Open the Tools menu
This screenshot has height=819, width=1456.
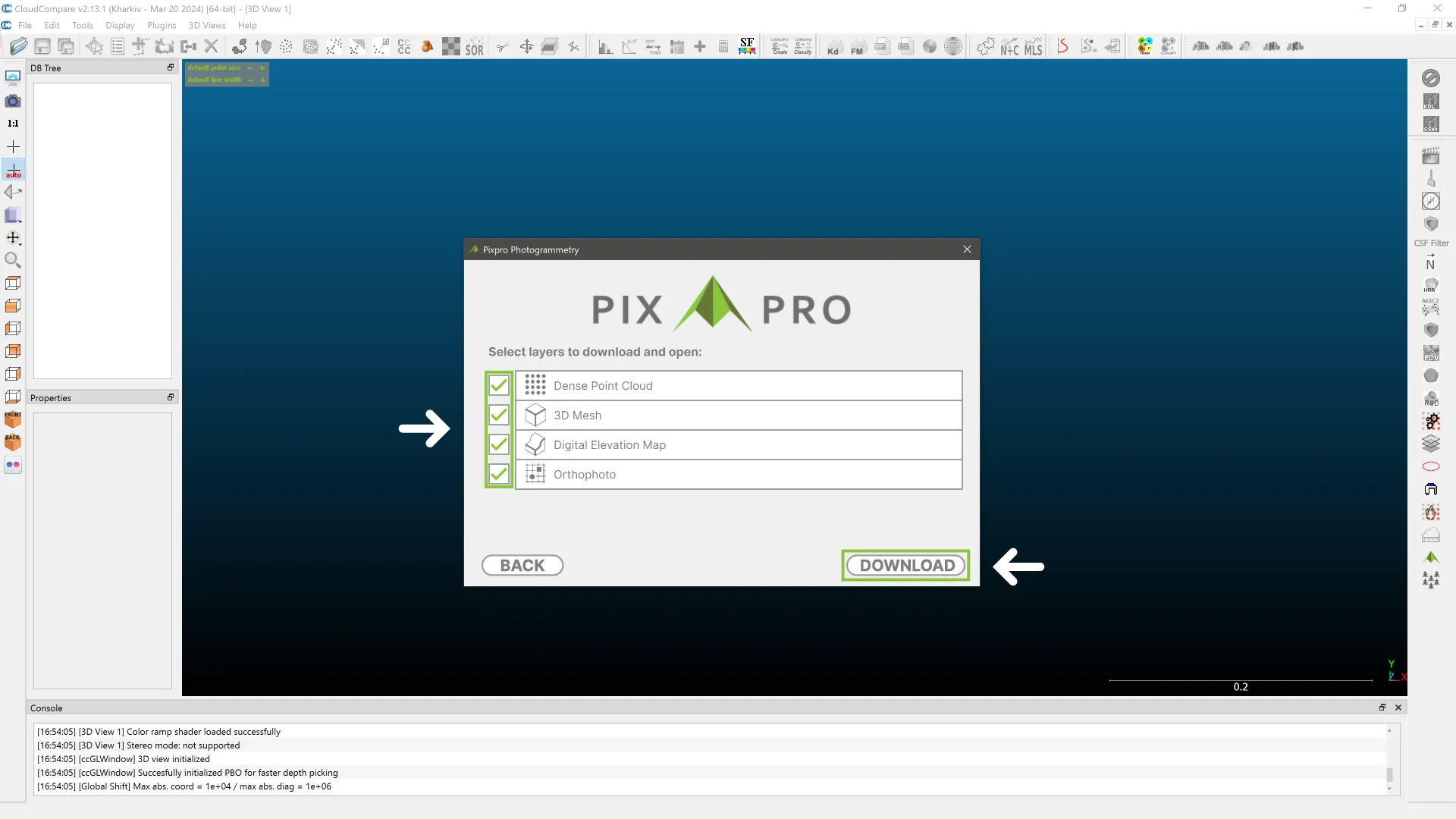[x=83, y=25]
